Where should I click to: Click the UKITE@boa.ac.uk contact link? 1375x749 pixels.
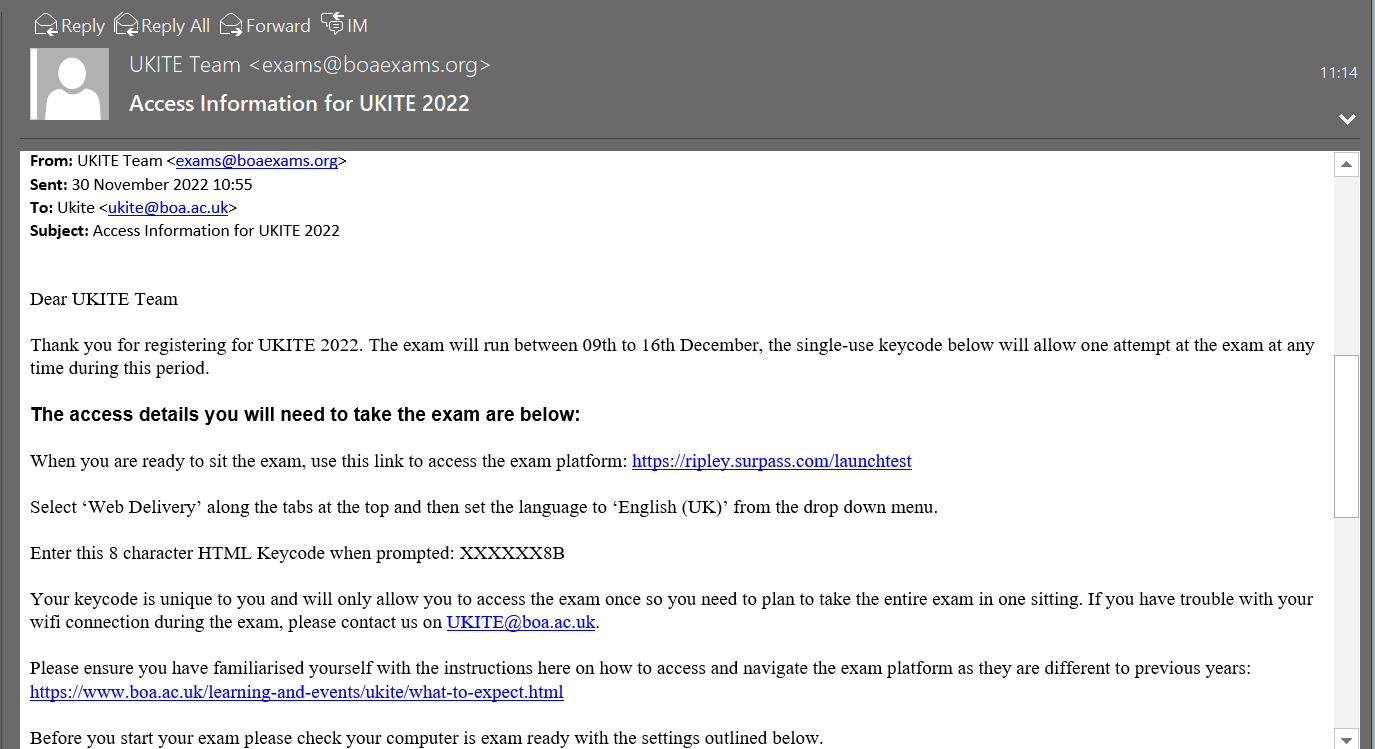click(521, 622)
